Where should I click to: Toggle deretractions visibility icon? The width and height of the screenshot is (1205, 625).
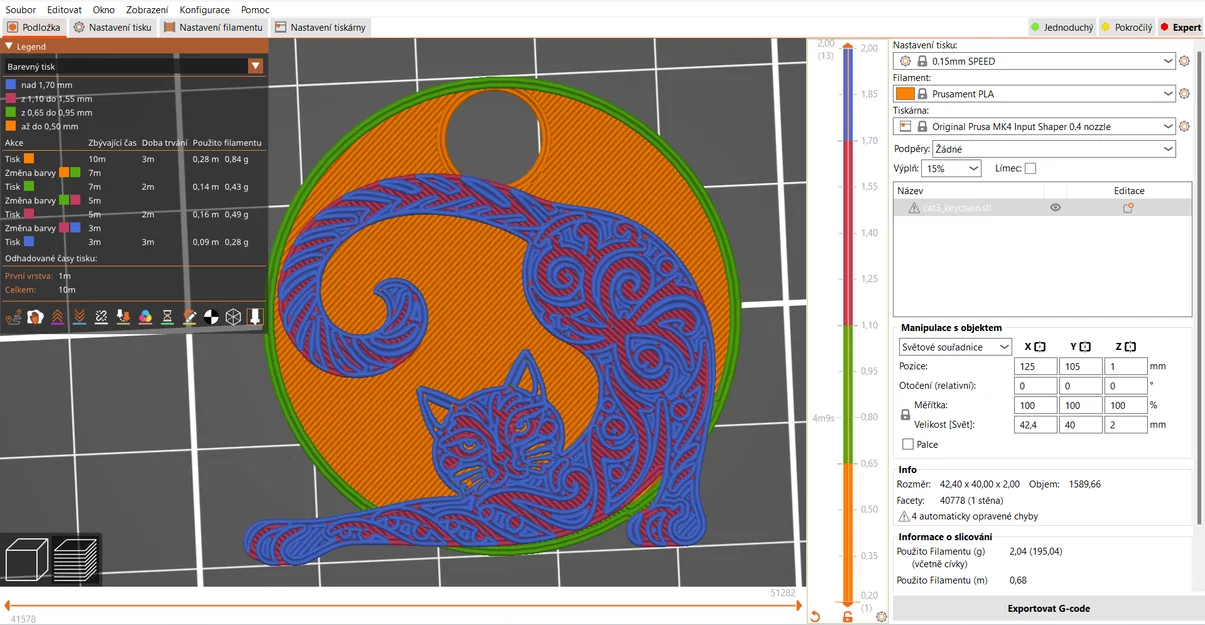[80, 317]
